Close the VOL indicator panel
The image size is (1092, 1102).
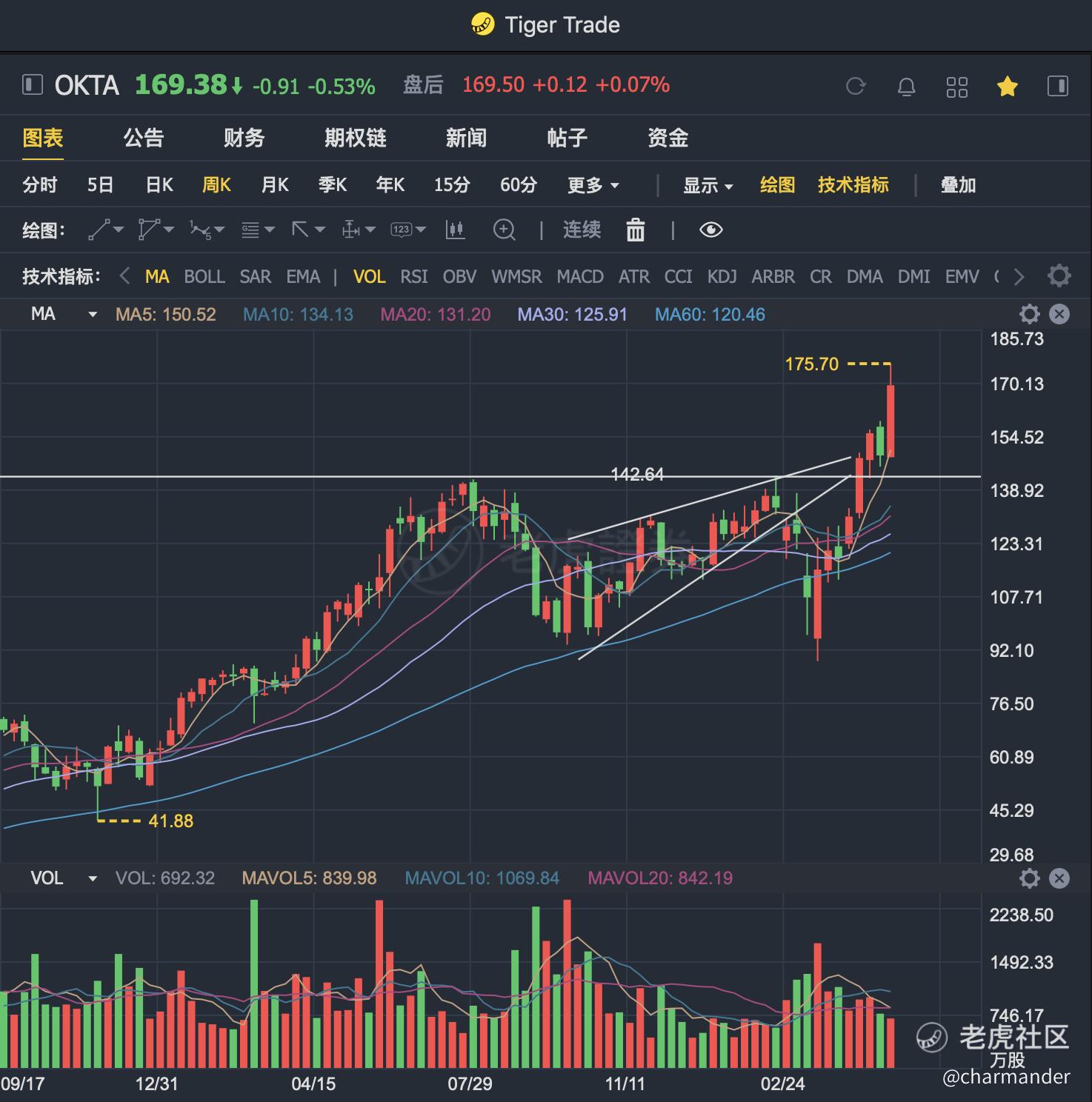coord(1060,879)
